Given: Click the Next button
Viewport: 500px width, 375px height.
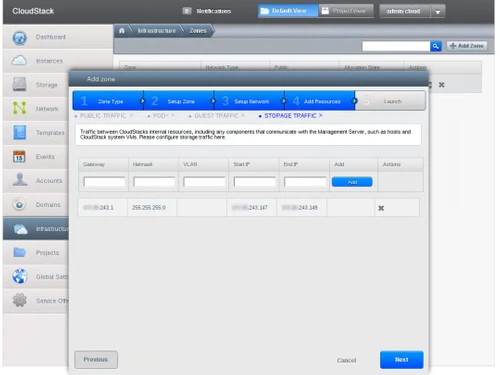Looking at the screenshot, I should [x=402, y=360].
